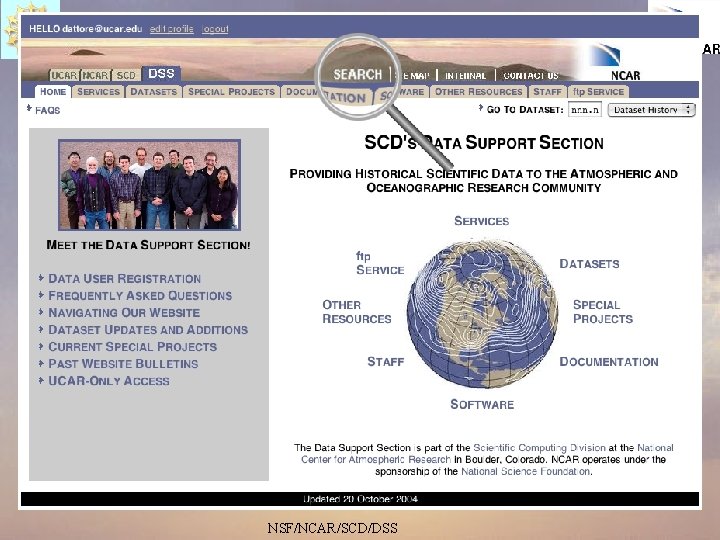720x540 pixels.
Task: Open the Dataset History dropdown
Action: tap(652, 110)
